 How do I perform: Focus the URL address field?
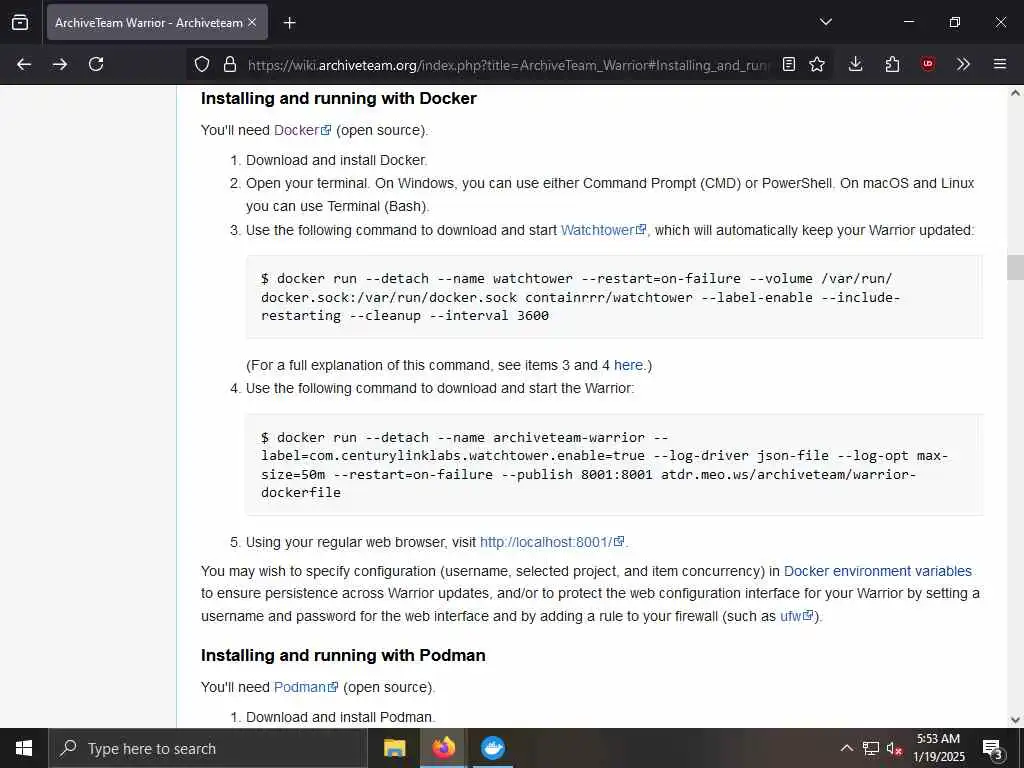tap(509, 65)
